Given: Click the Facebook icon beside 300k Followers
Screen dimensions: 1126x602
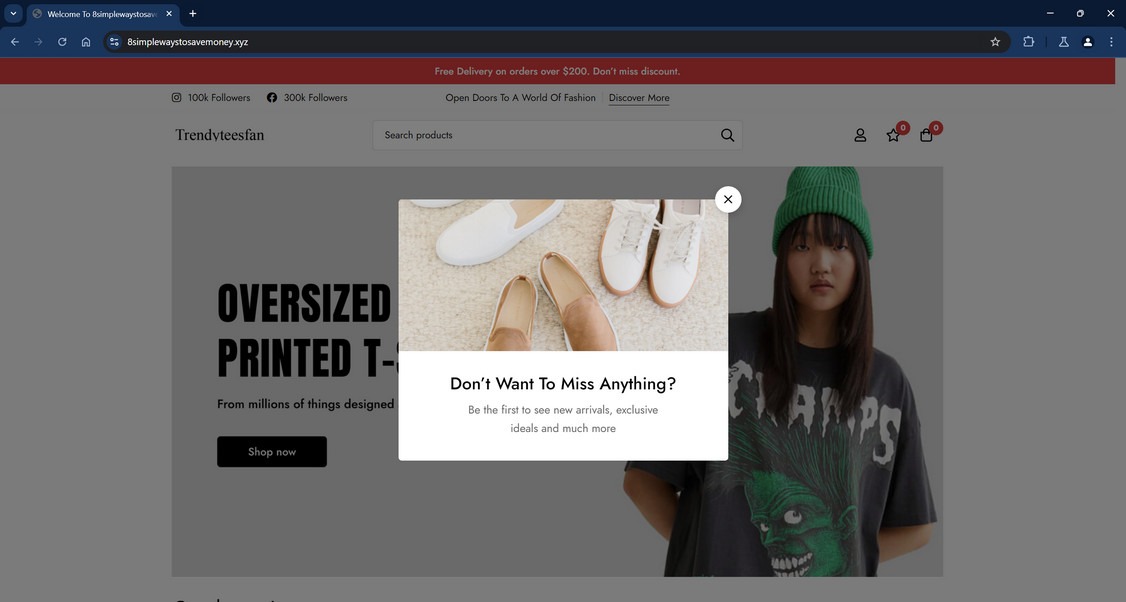Looking at the screenshot, I should click(x=271, y=98).
